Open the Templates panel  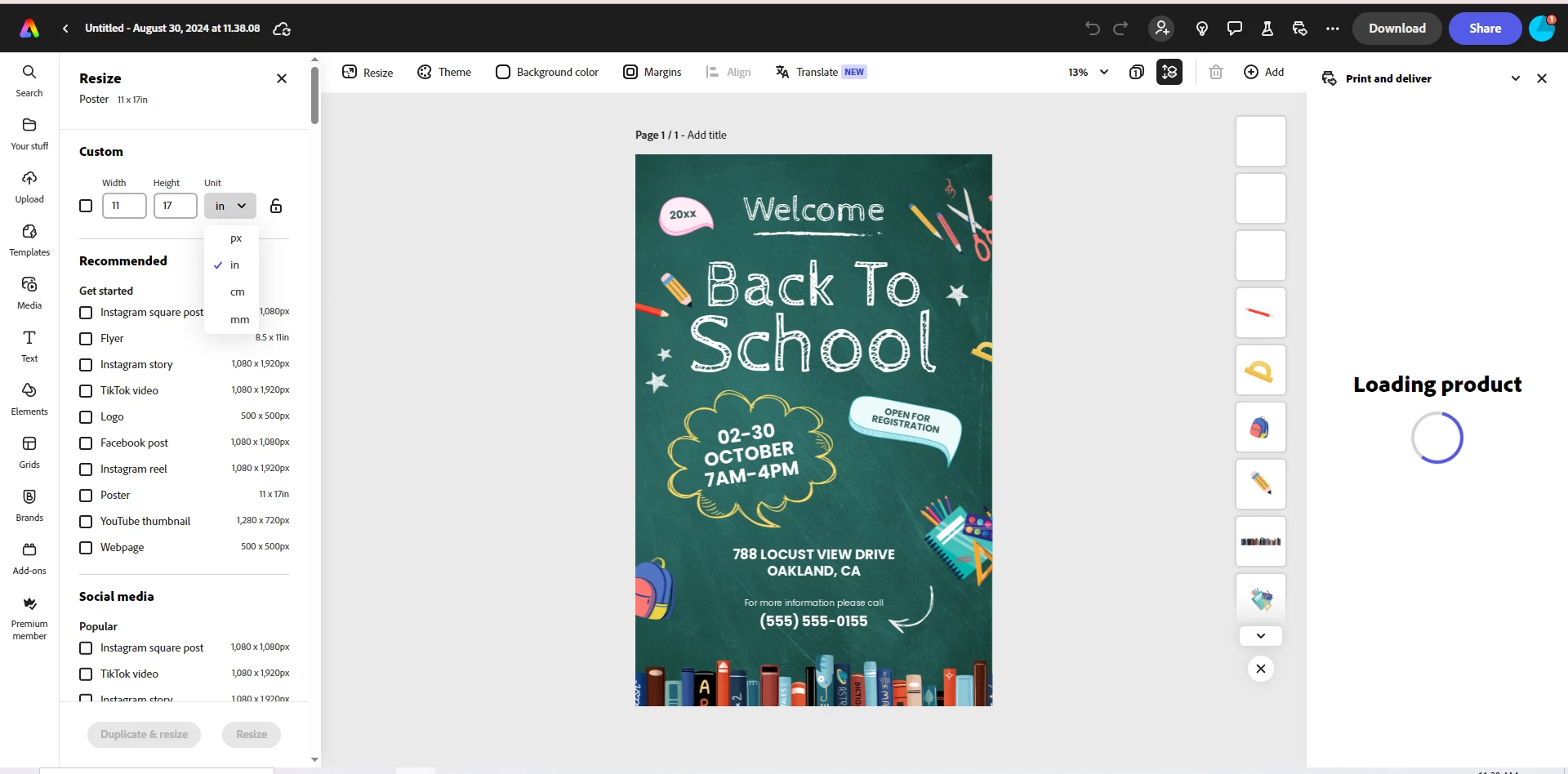(29, 240)
